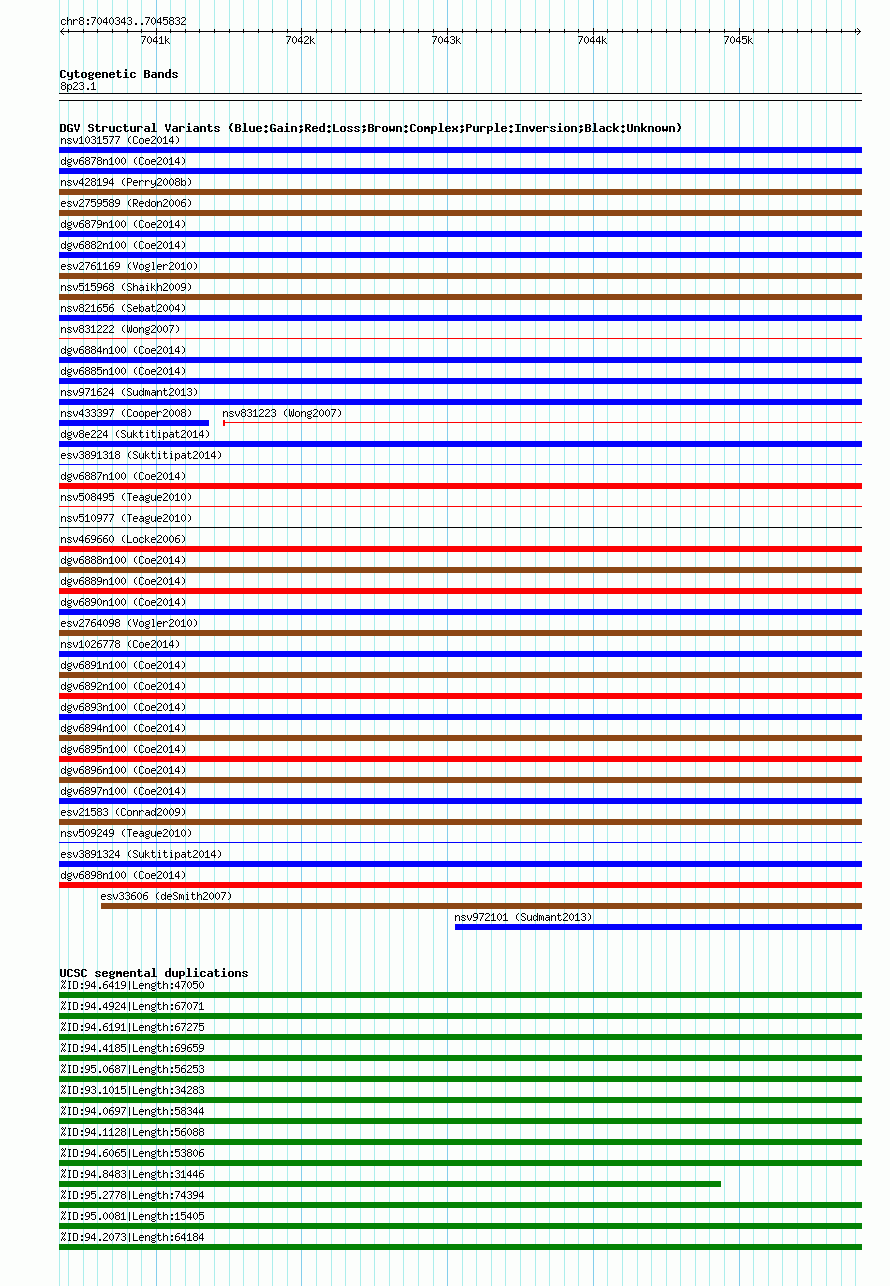Screen dimensions: 890x1286
Task: Click esv3891324 (Suktitipat2014) label
Action: tap(141, 854)
